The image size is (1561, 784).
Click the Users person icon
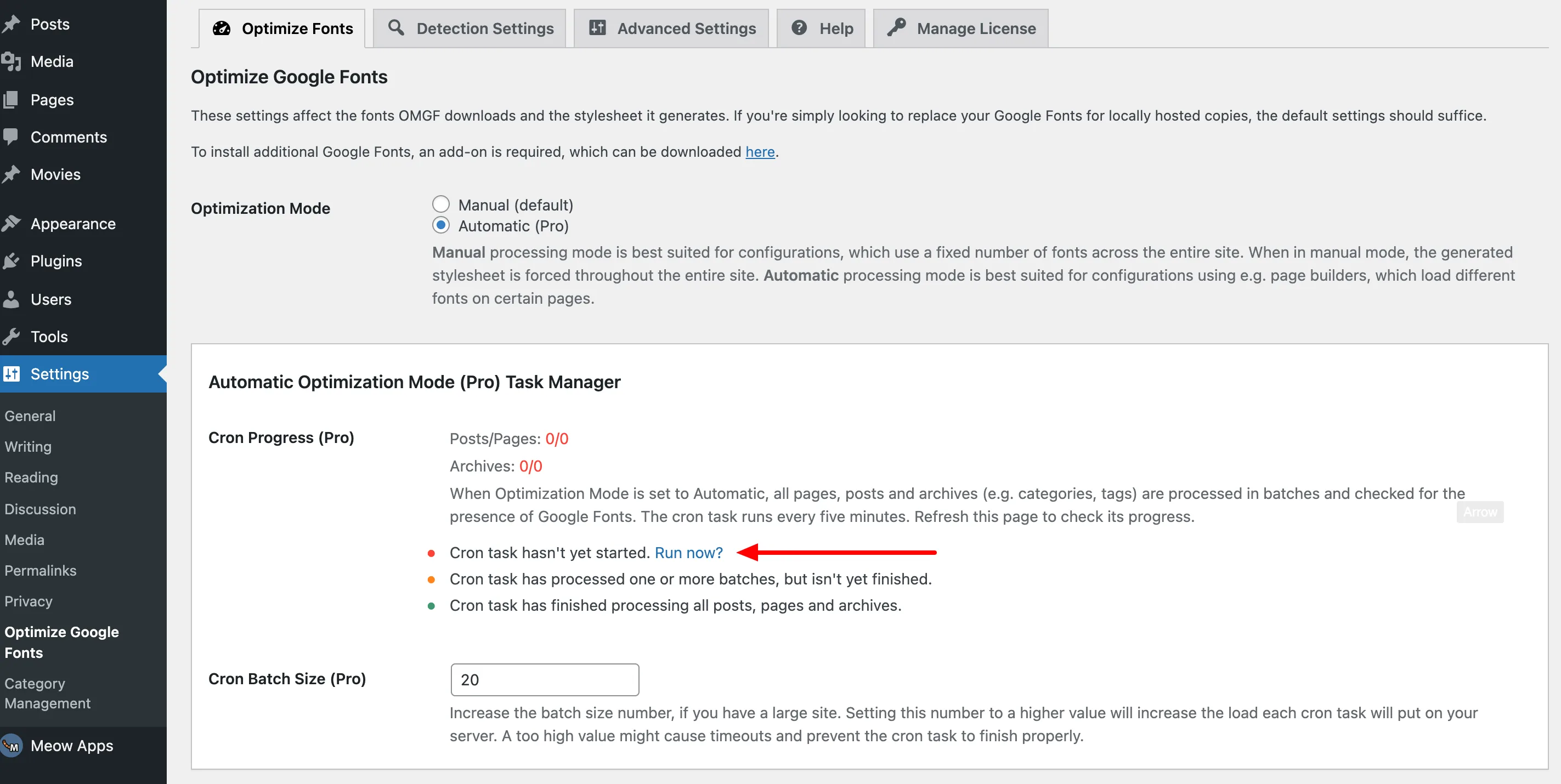pyautogui.click(x=11, y=299)
